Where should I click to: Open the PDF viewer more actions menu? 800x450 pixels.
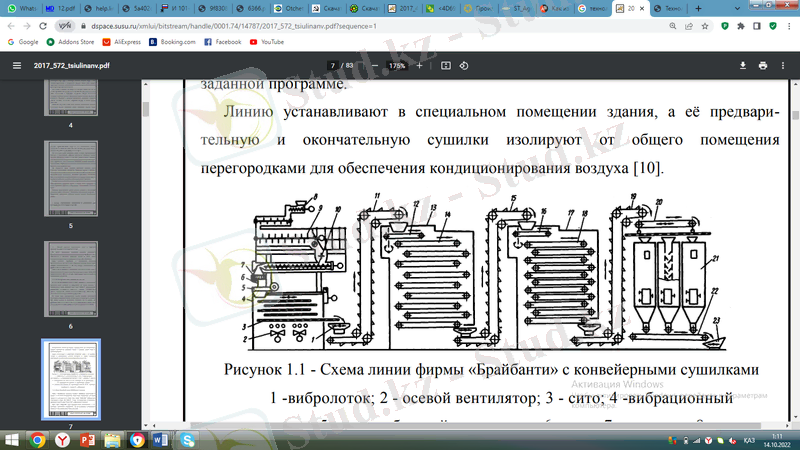pos(784,65)
